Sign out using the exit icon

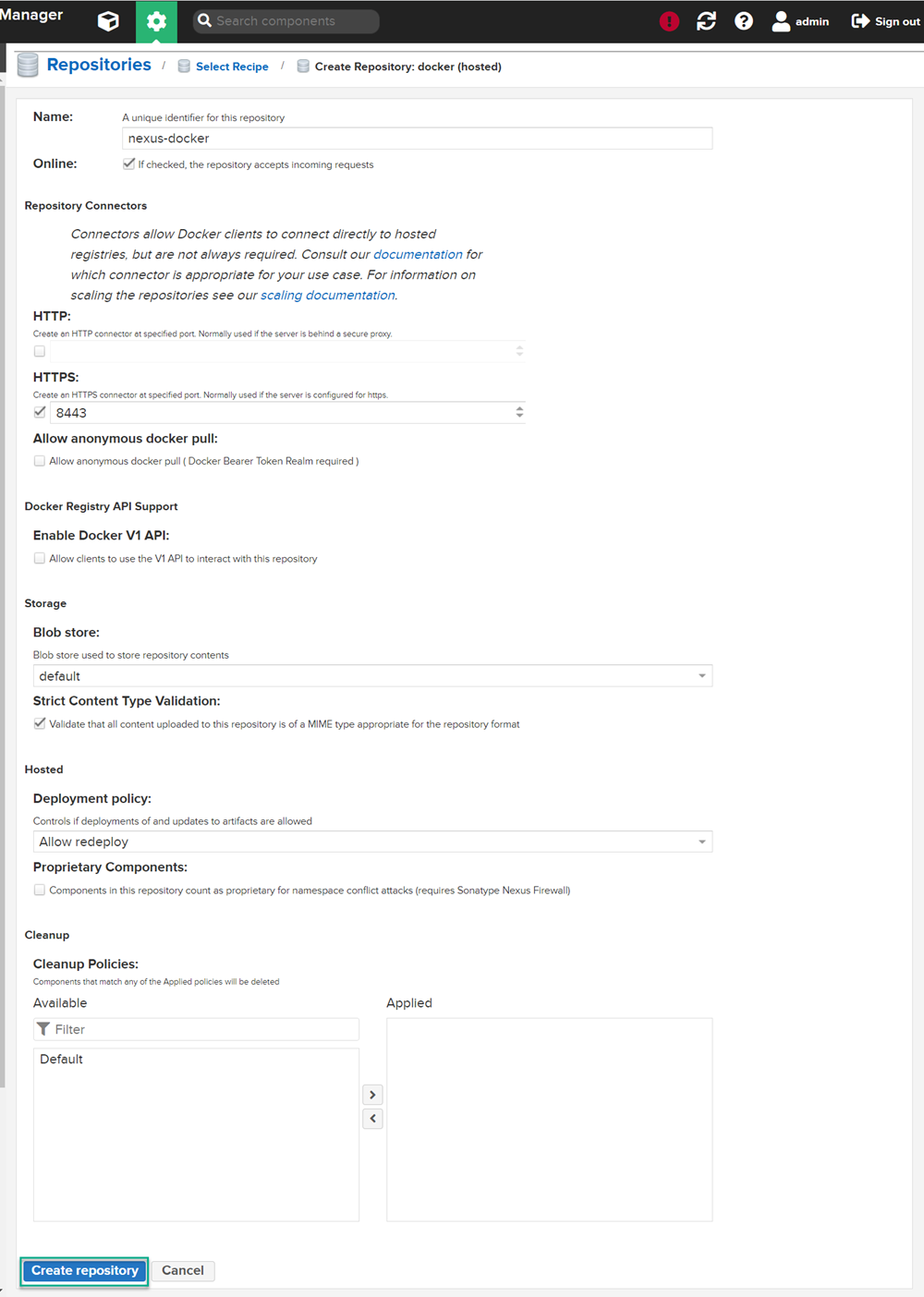click(859, 20)
